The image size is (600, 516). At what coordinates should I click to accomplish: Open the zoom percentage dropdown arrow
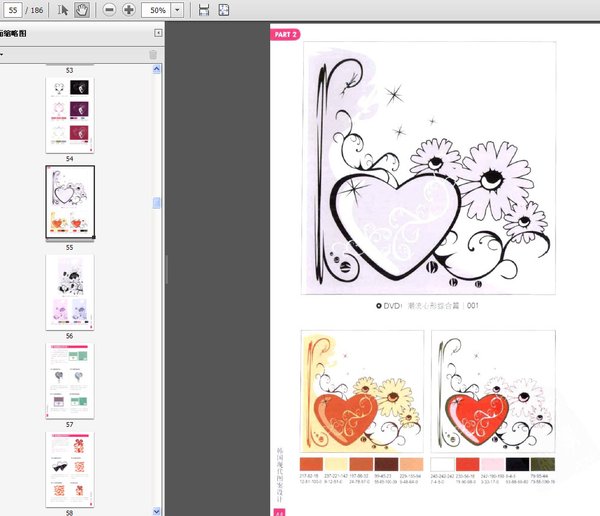(x=177, y=10)
